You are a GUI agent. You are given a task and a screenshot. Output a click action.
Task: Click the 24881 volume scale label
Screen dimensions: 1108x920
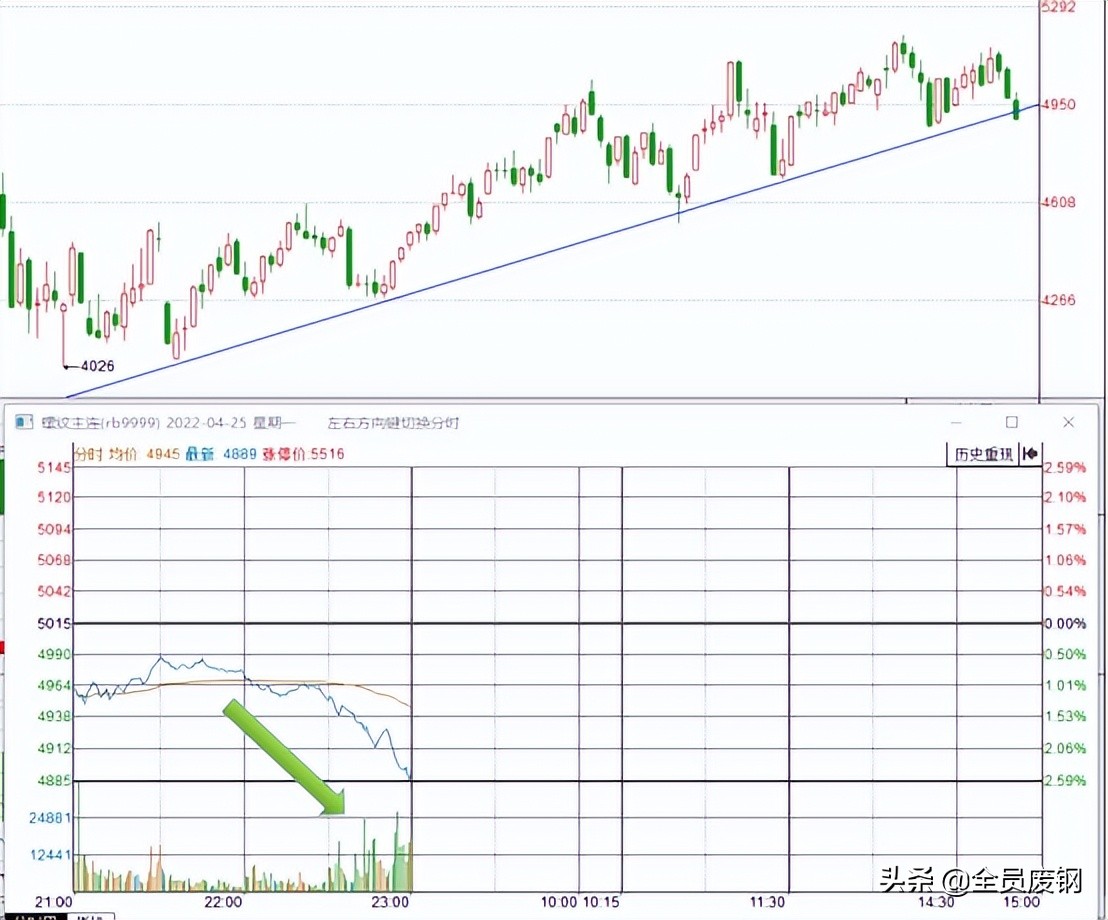51,818
